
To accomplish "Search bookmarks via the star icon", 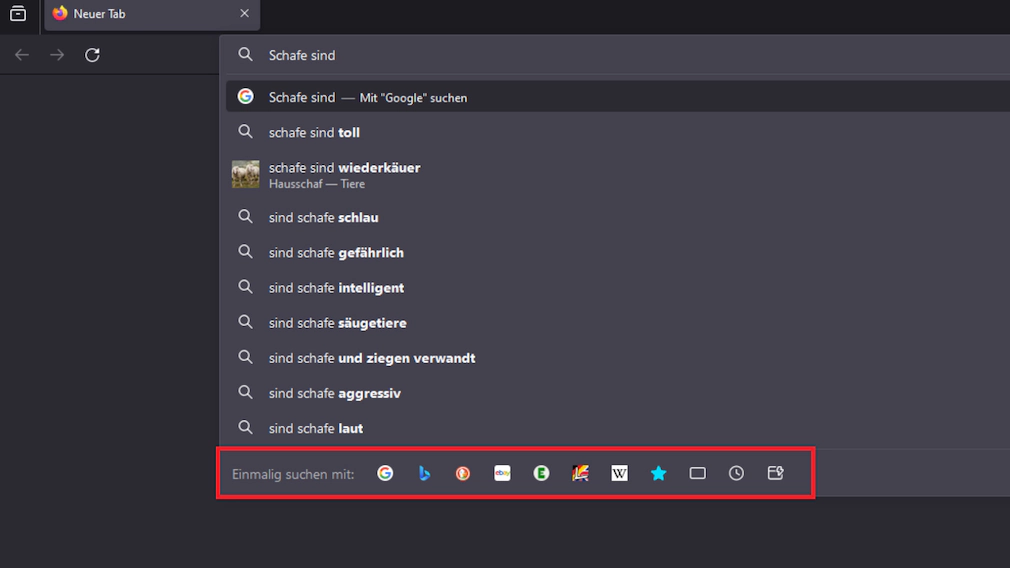I will coord(658,473).
